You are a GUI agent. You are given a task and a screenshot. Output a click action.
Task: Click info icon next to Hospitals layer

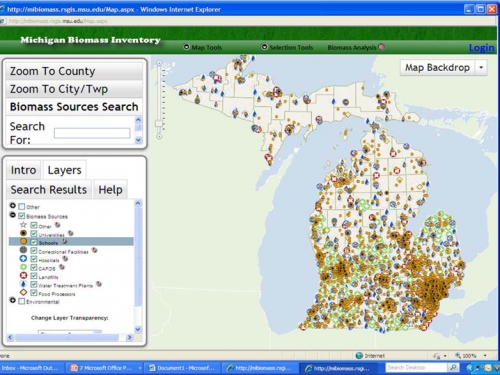pyautogui.click(x=65, y=259)
